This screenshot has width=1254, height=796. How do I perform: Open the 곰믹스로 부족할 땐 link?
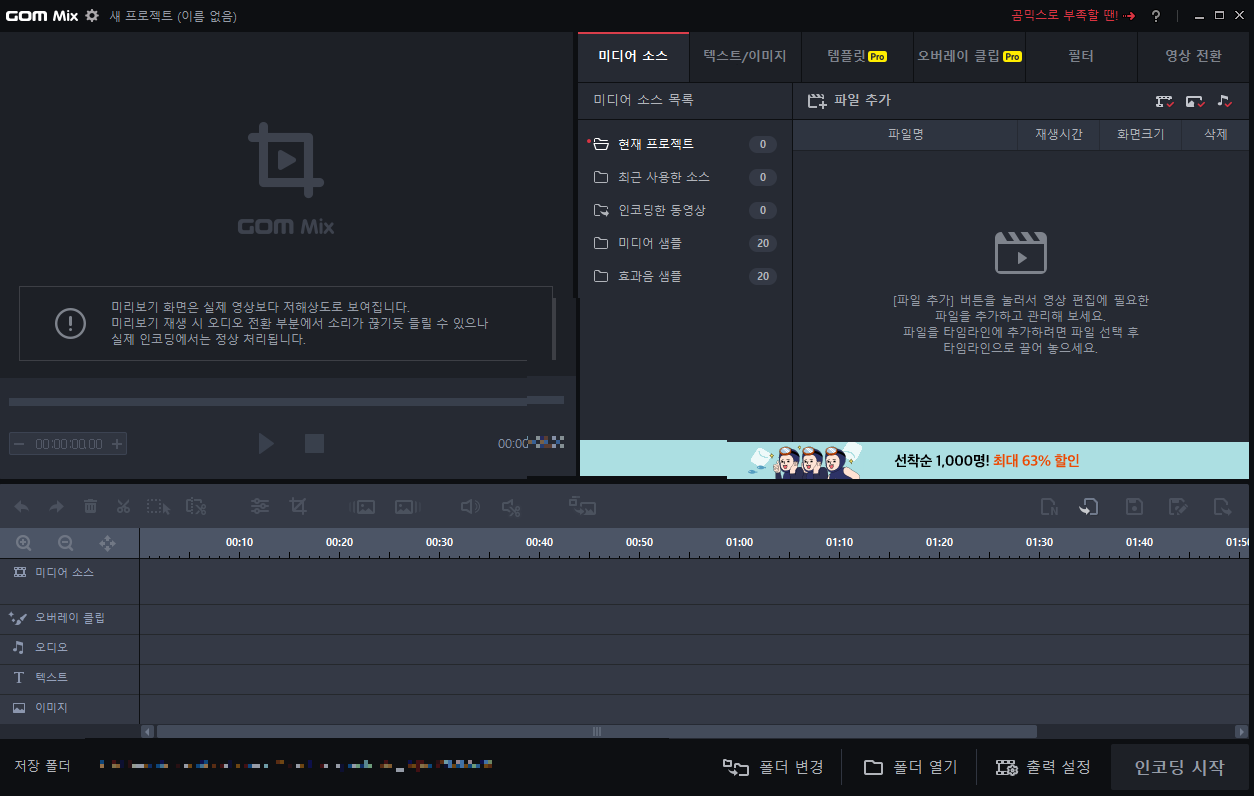[x=1074, y=16]
